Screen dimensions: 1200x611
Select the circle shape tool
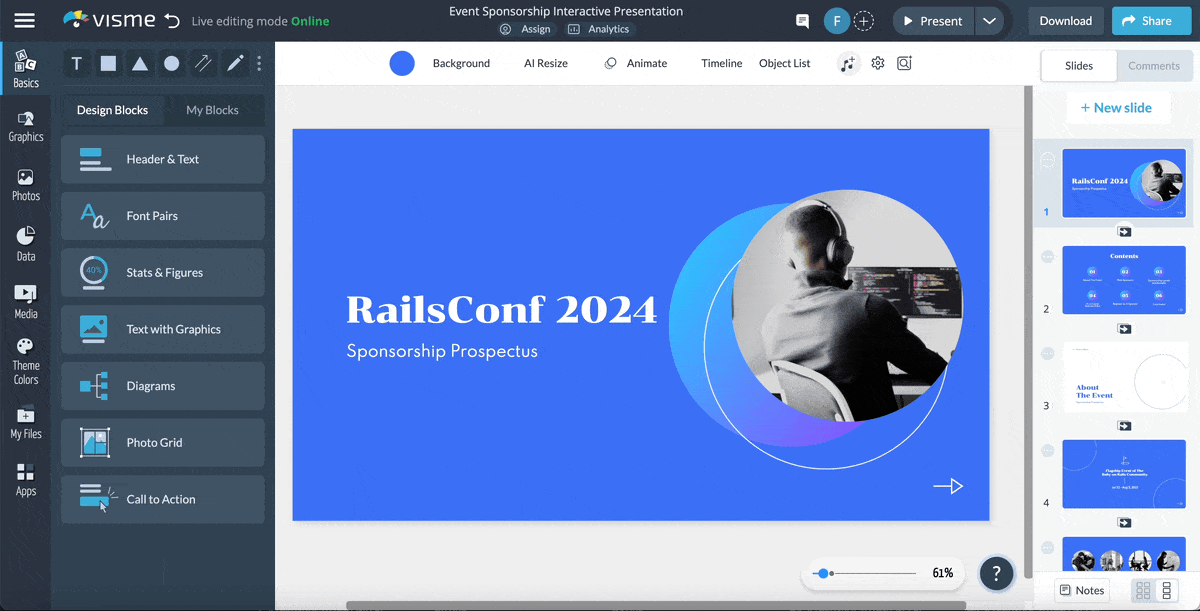point(172,64)
